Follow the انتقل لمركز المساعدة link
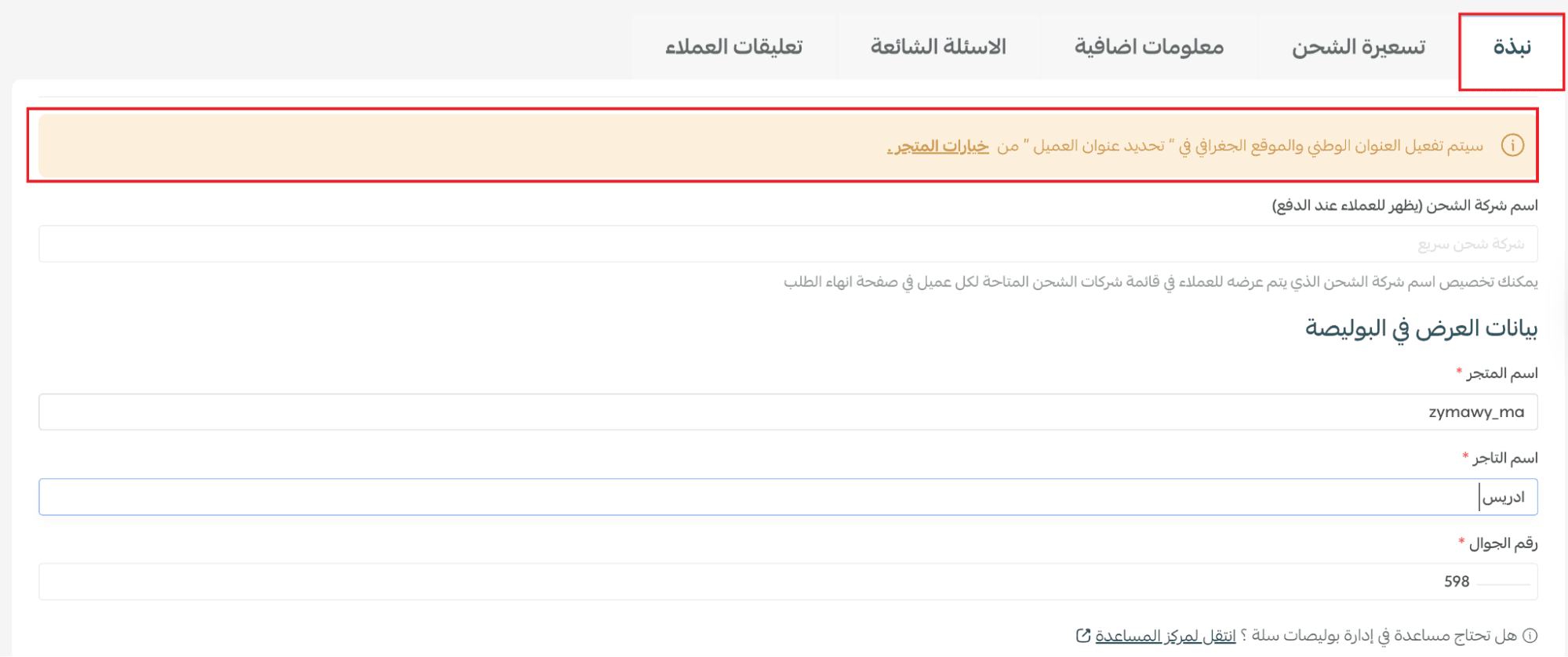Screen dimensions: 1568x657 coord(1165,636)
